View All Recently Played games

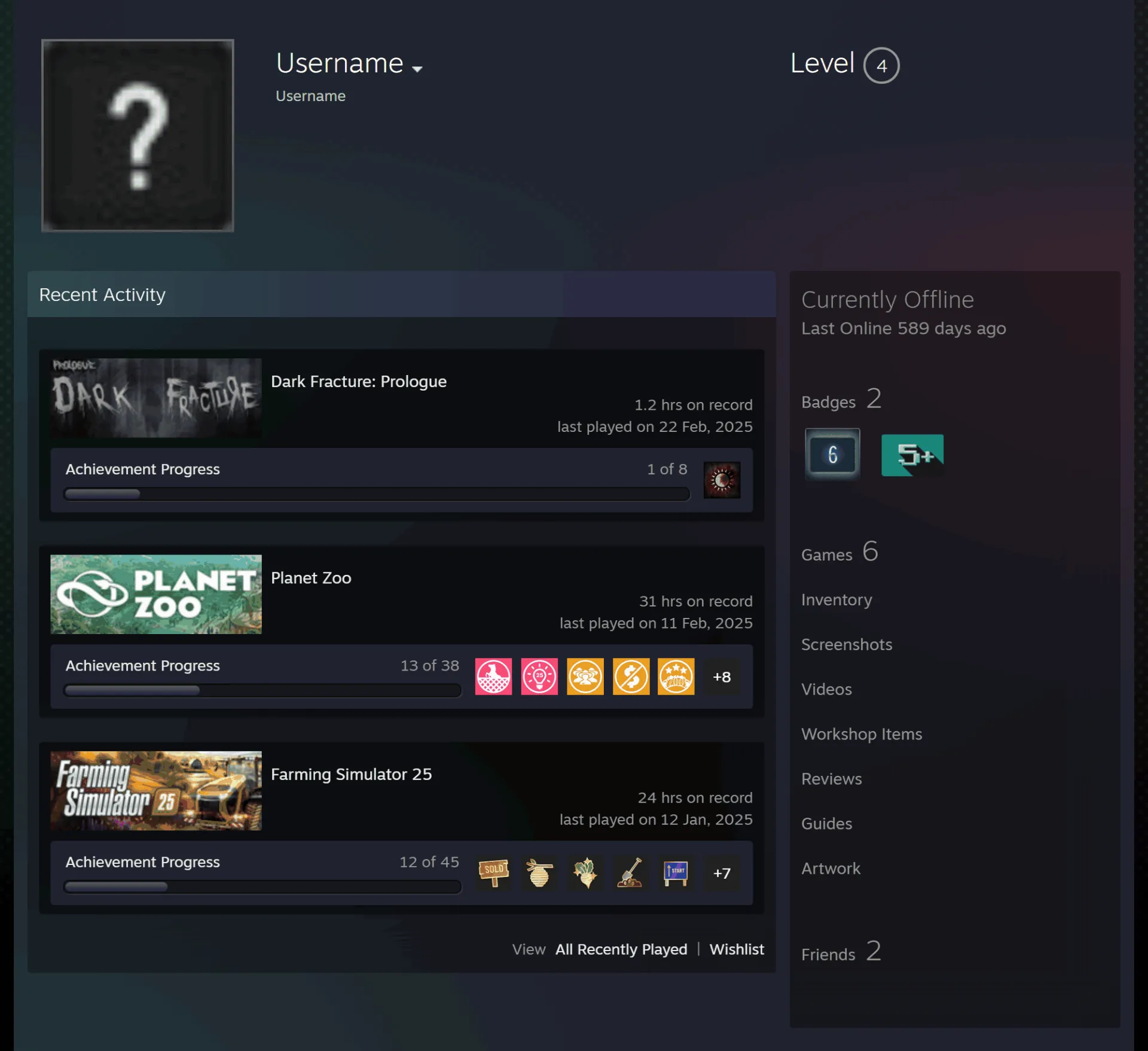[621, 949]
